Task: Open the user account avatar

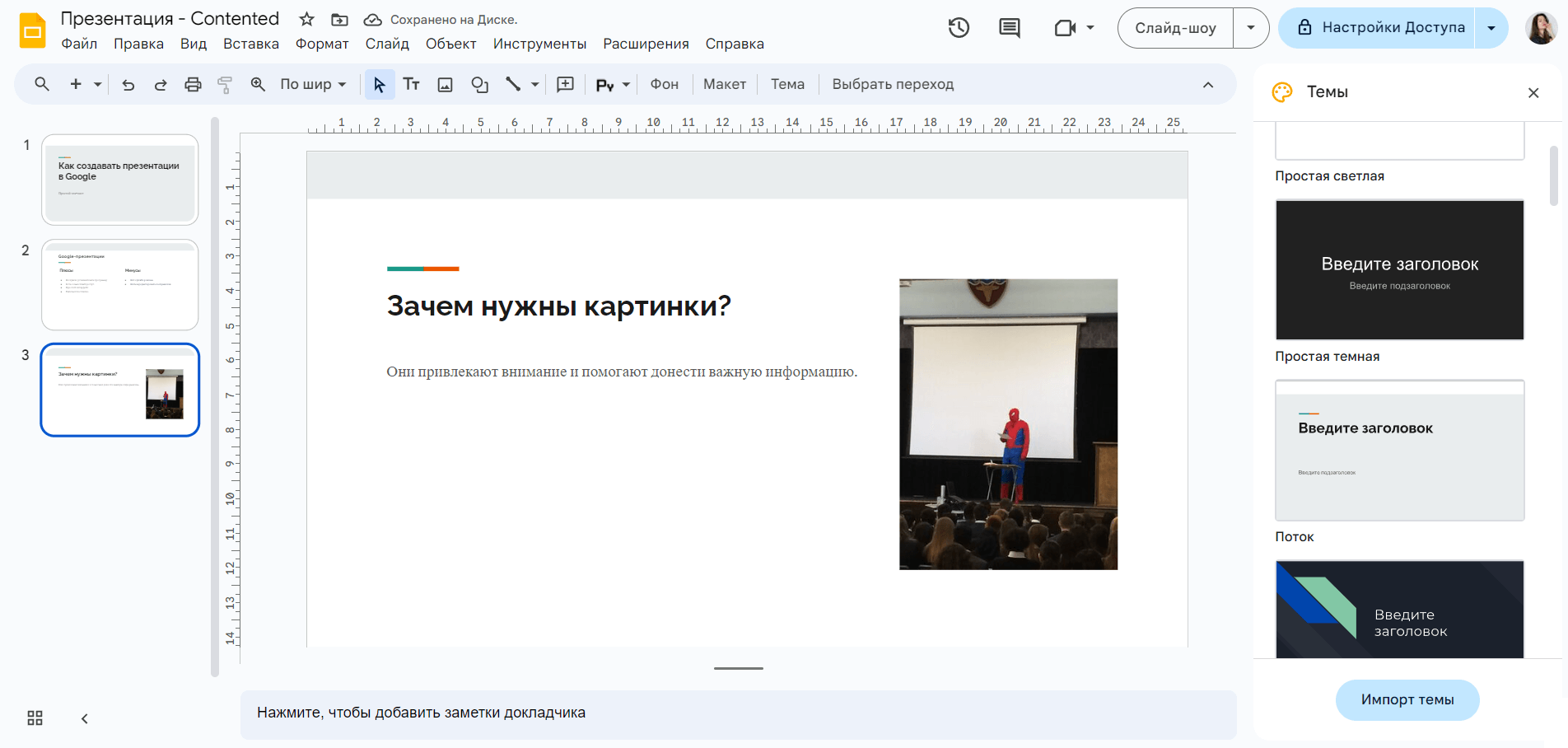Action: pos(1541,28)
